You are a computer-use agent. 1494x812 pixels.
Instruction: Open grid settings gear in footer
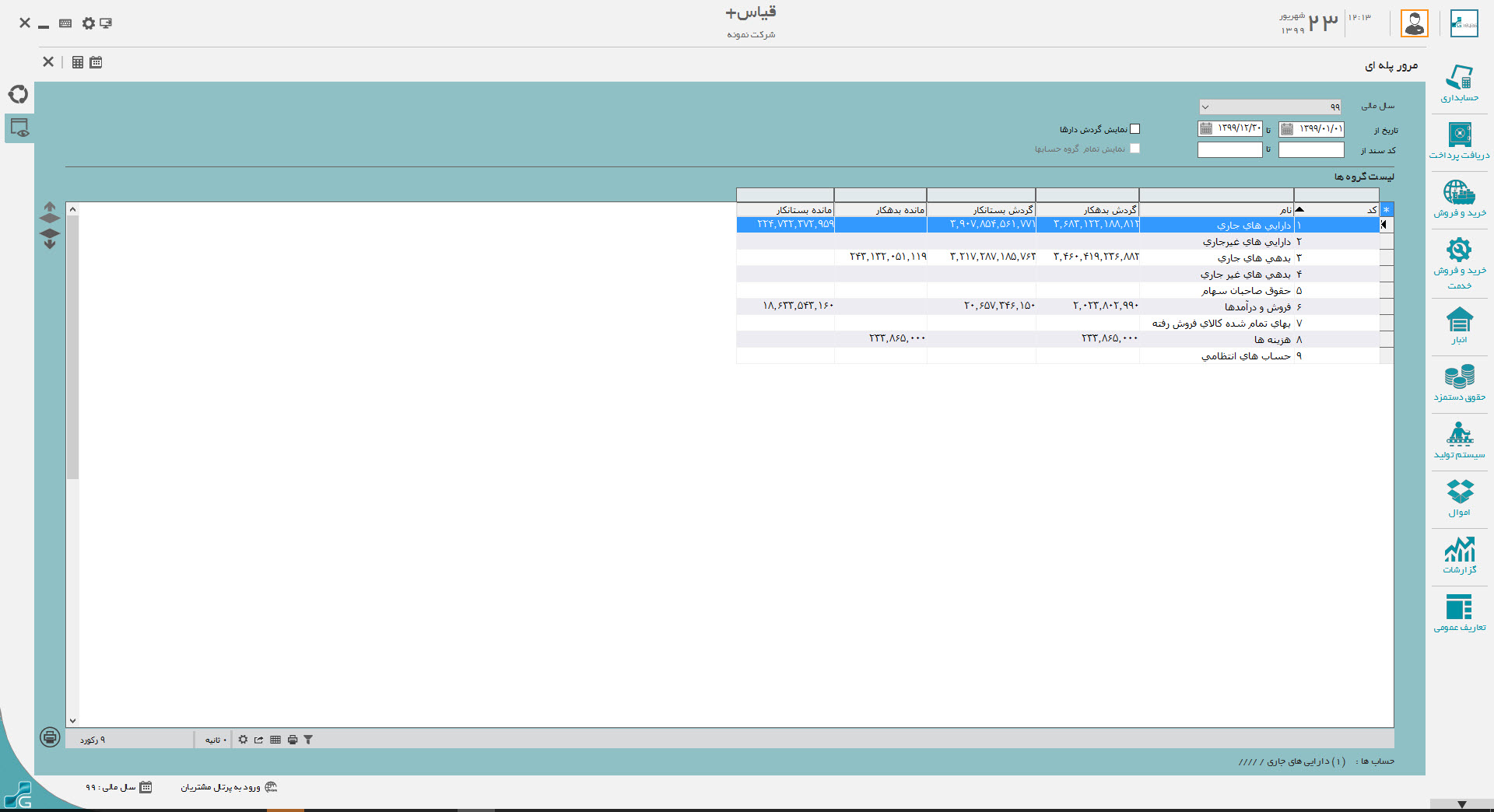click(x=243, y=740)
